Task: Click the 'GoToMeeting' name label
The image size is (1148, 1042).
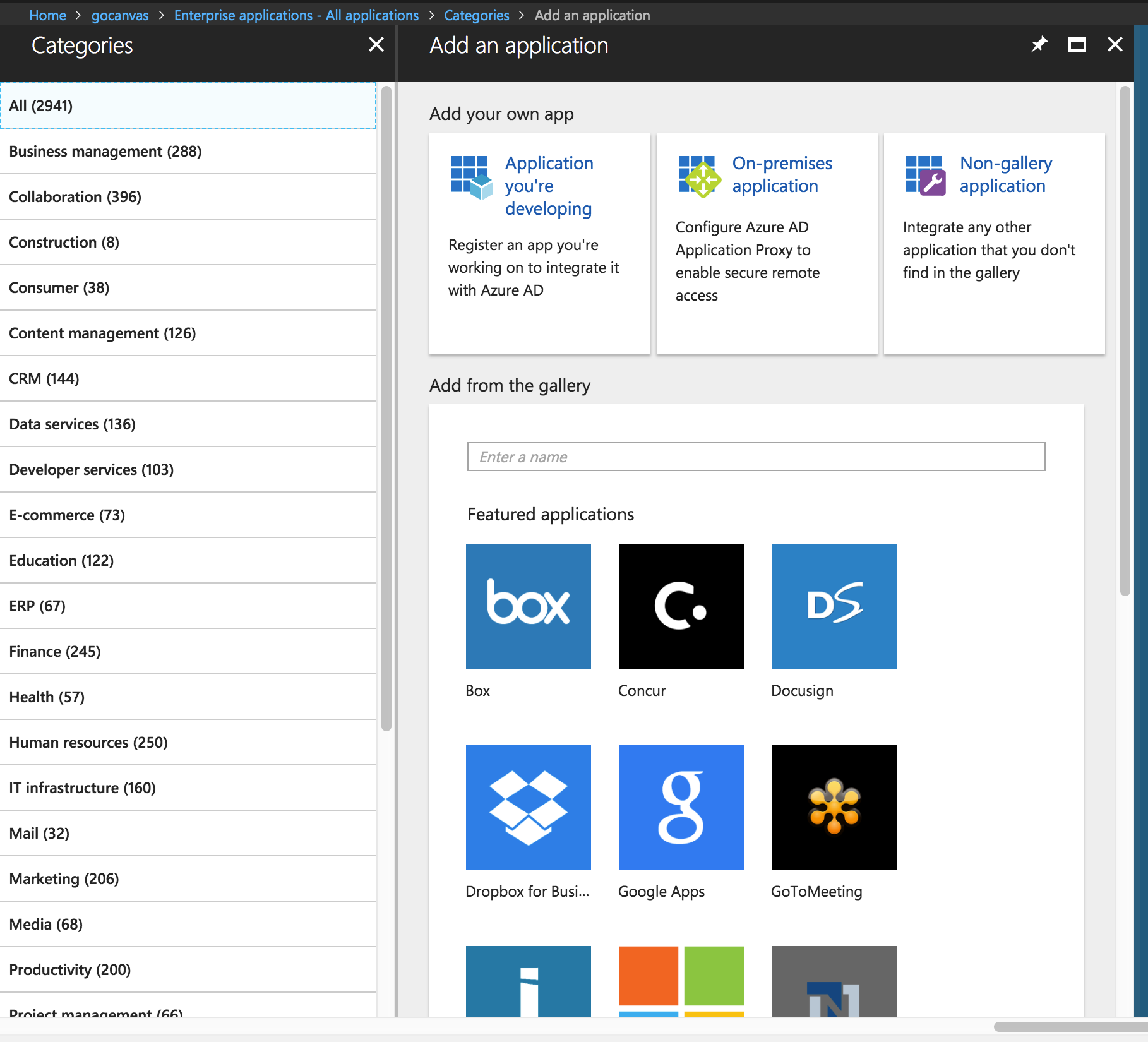Action: (x=816, y=892)
